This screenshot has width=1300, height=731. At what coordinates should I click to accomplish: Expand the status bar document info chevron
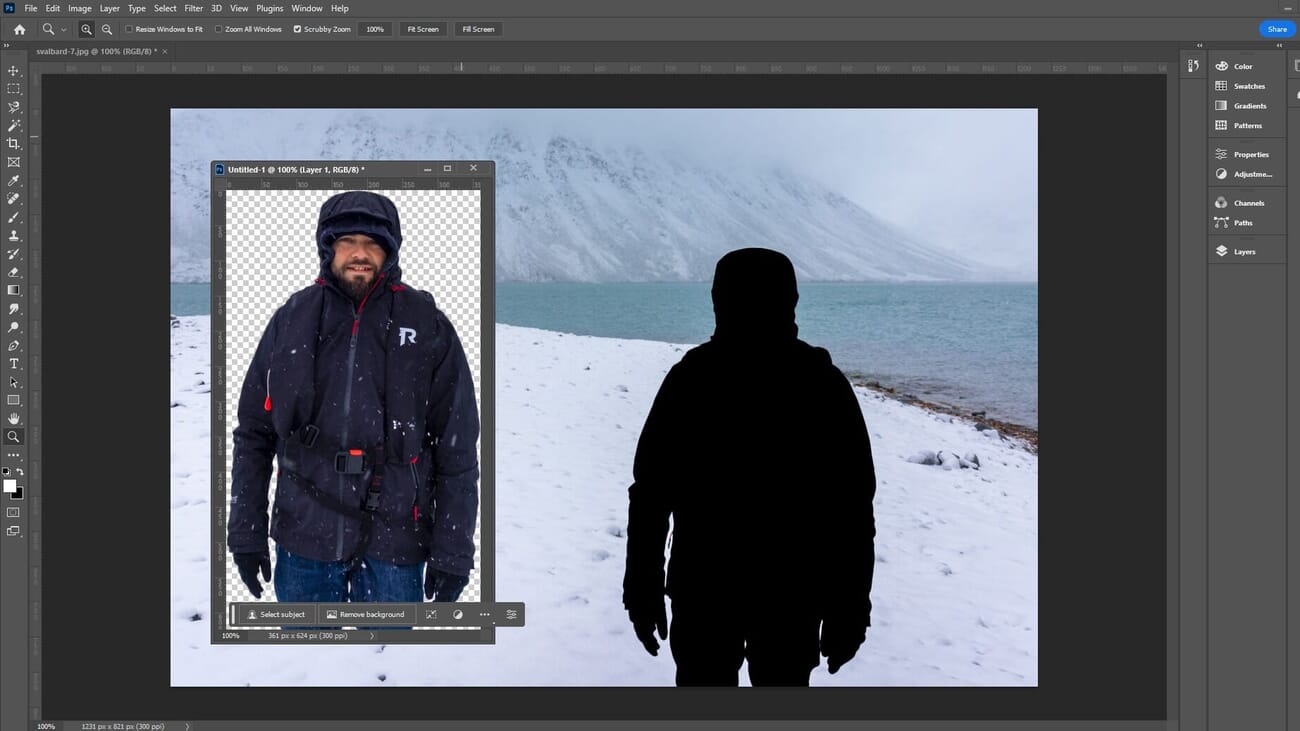(186, 726)
